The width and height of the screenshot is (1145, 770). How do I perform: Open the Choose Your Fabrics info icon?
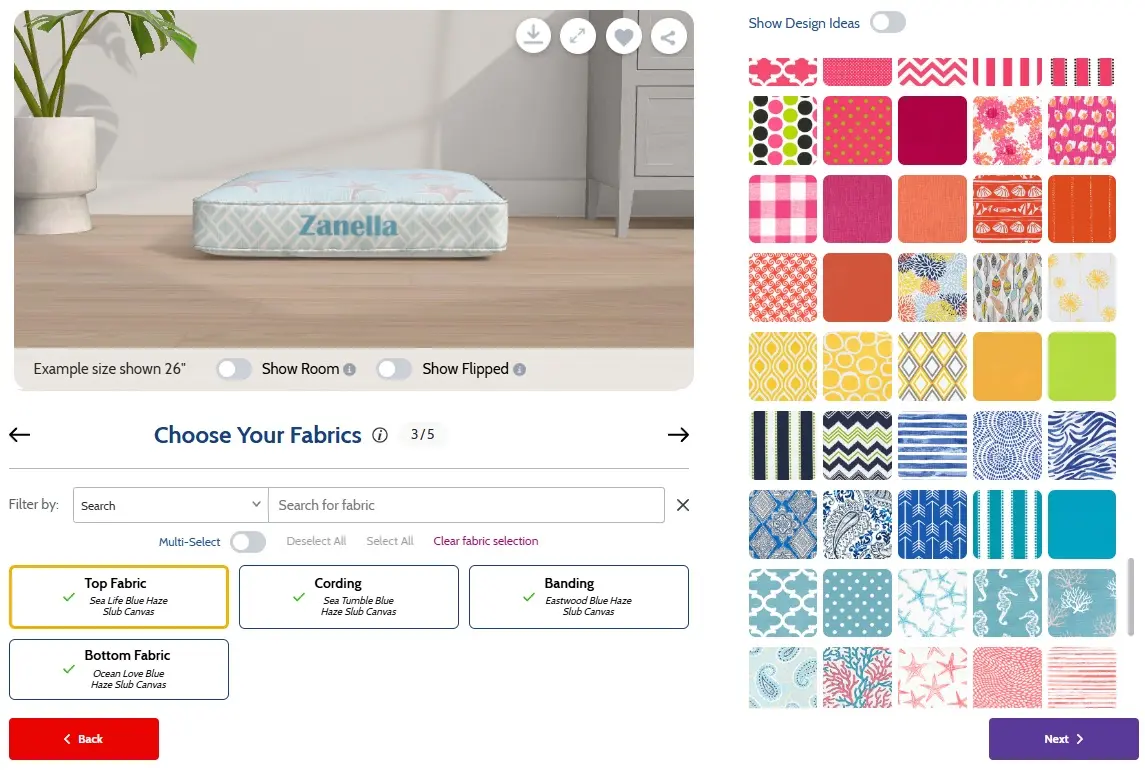[x=380, y=435]
